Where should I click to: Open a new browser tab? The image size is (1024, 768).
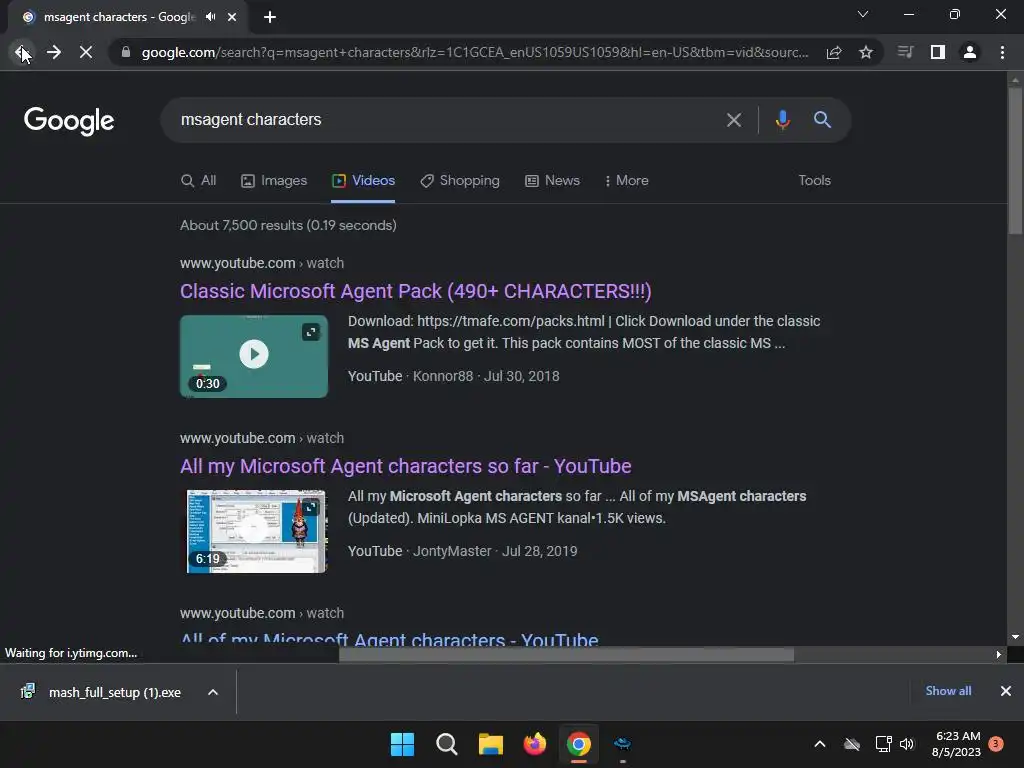270,17
